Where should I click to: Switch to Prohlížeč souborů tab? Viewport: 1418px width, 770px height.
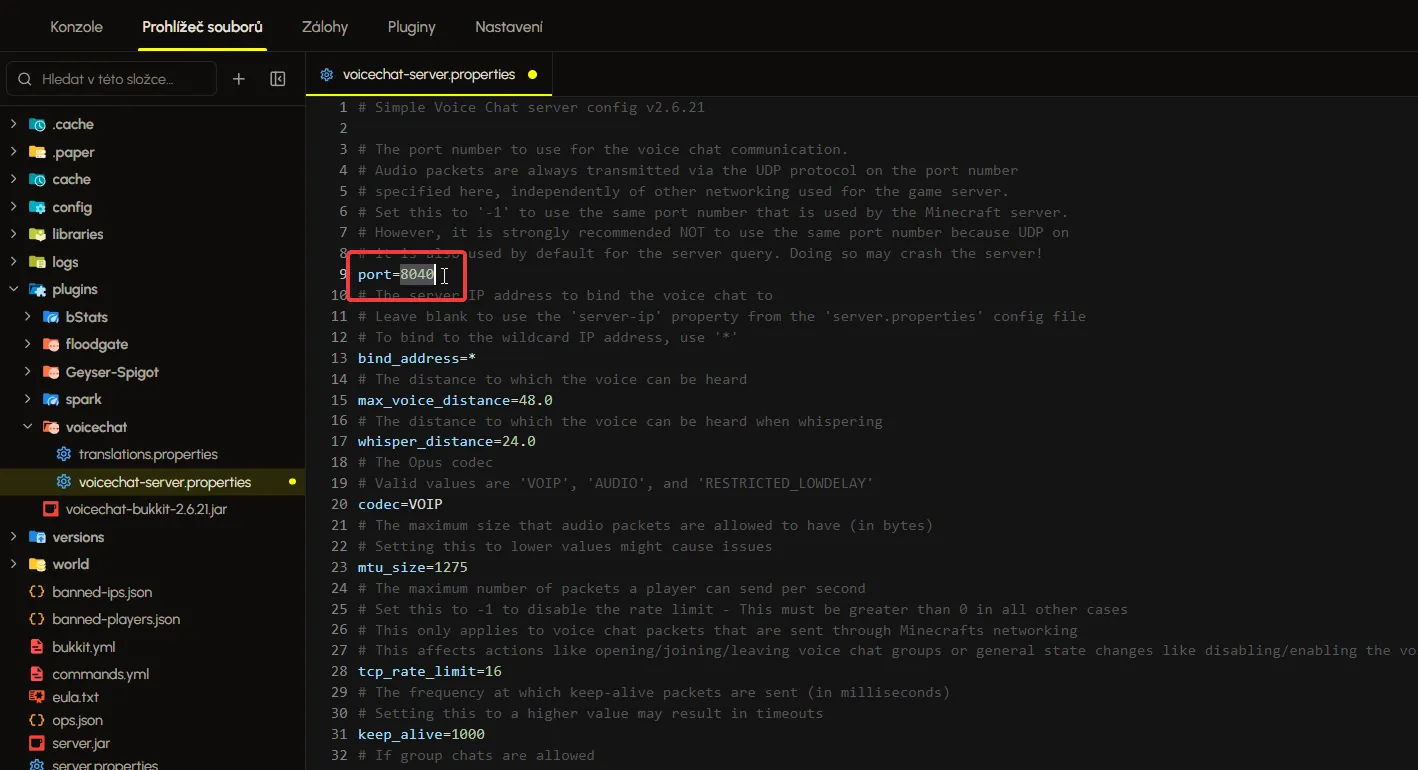pos(202,27)
